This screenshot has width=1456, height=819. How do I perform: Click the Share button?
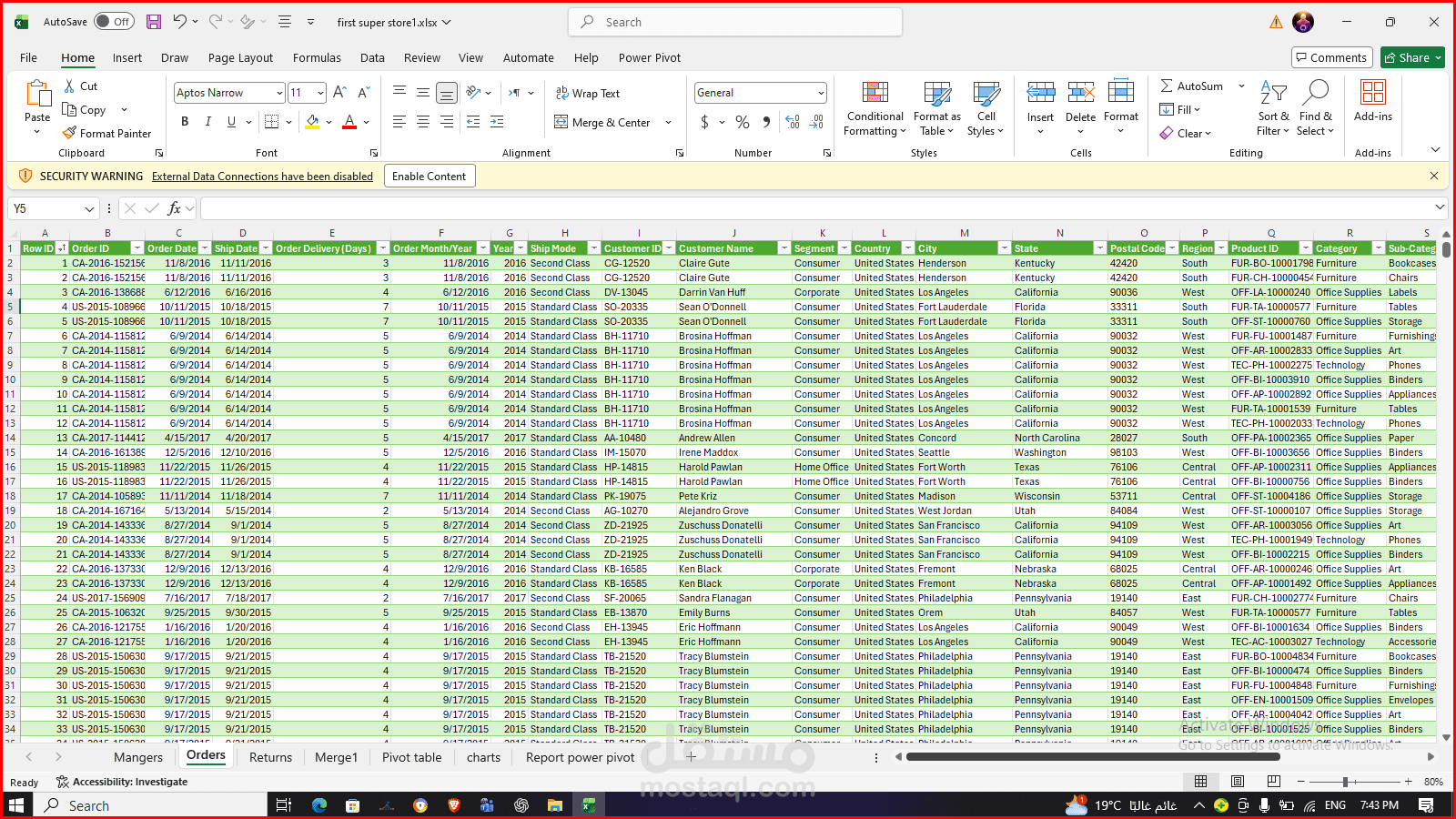pos(1412,57)
